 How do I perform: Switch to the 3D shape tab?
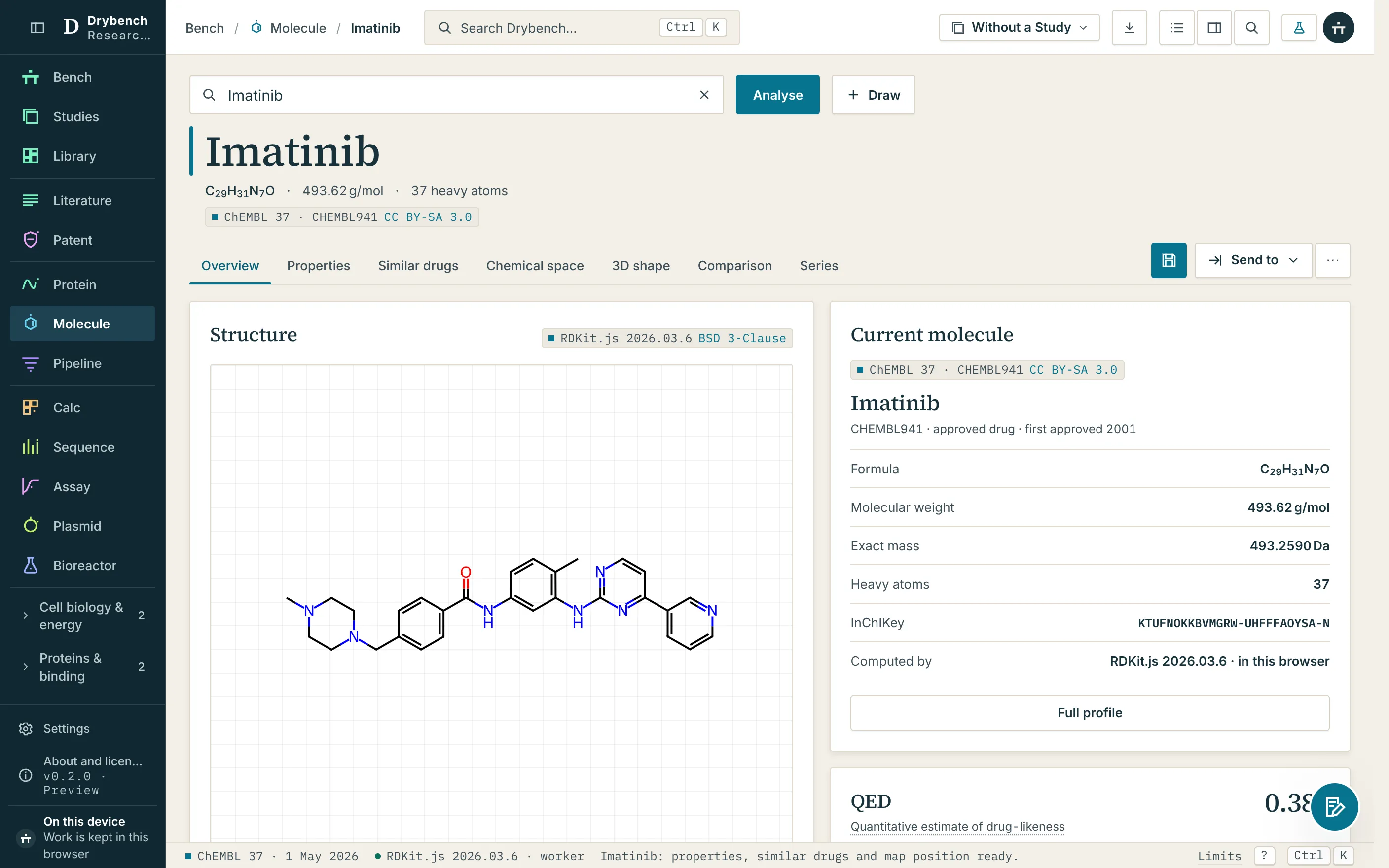click(641, 266)
